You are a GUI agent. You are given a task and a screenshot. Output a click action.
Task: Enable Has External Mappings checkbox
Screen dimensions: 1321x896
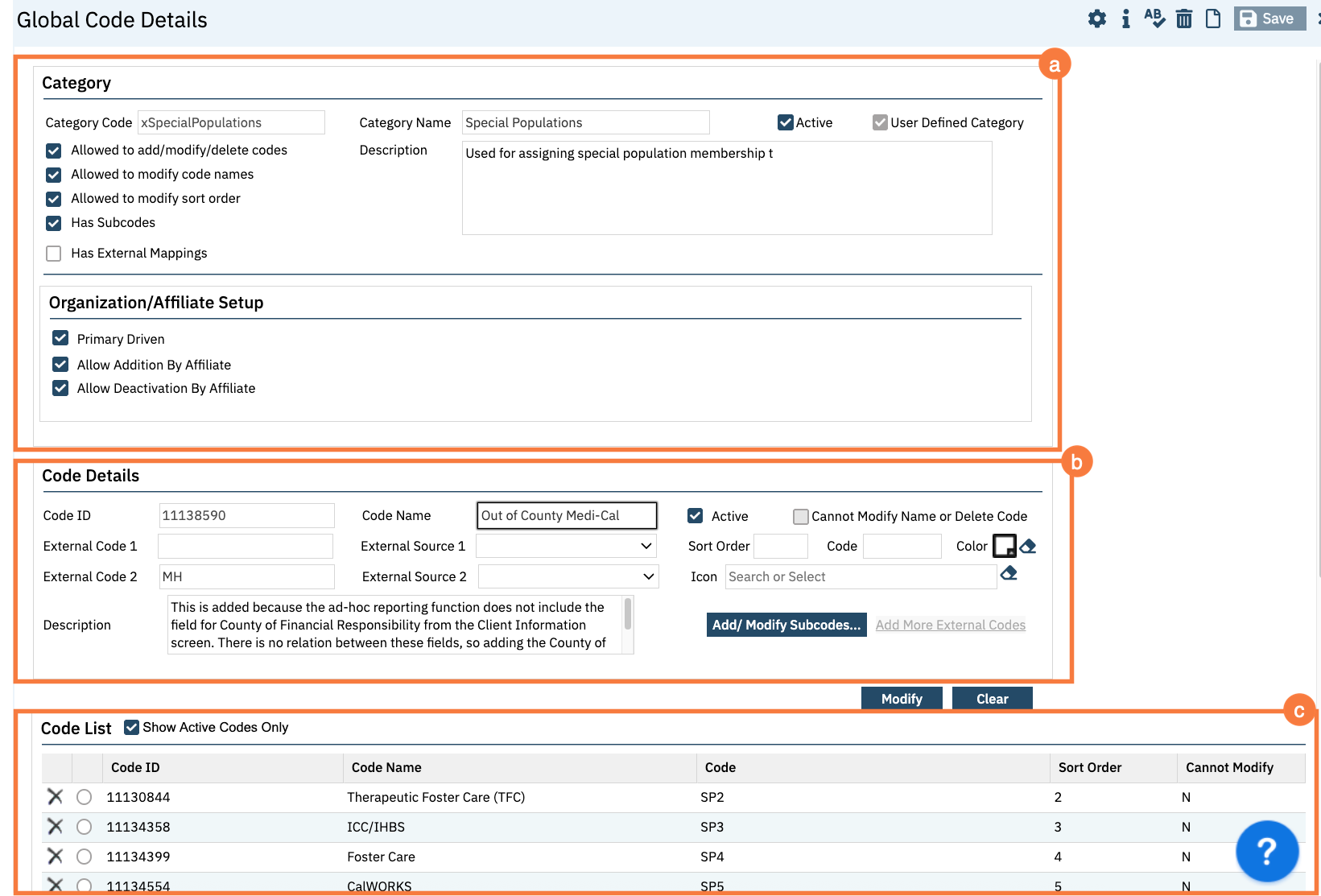tap(54, 254)
